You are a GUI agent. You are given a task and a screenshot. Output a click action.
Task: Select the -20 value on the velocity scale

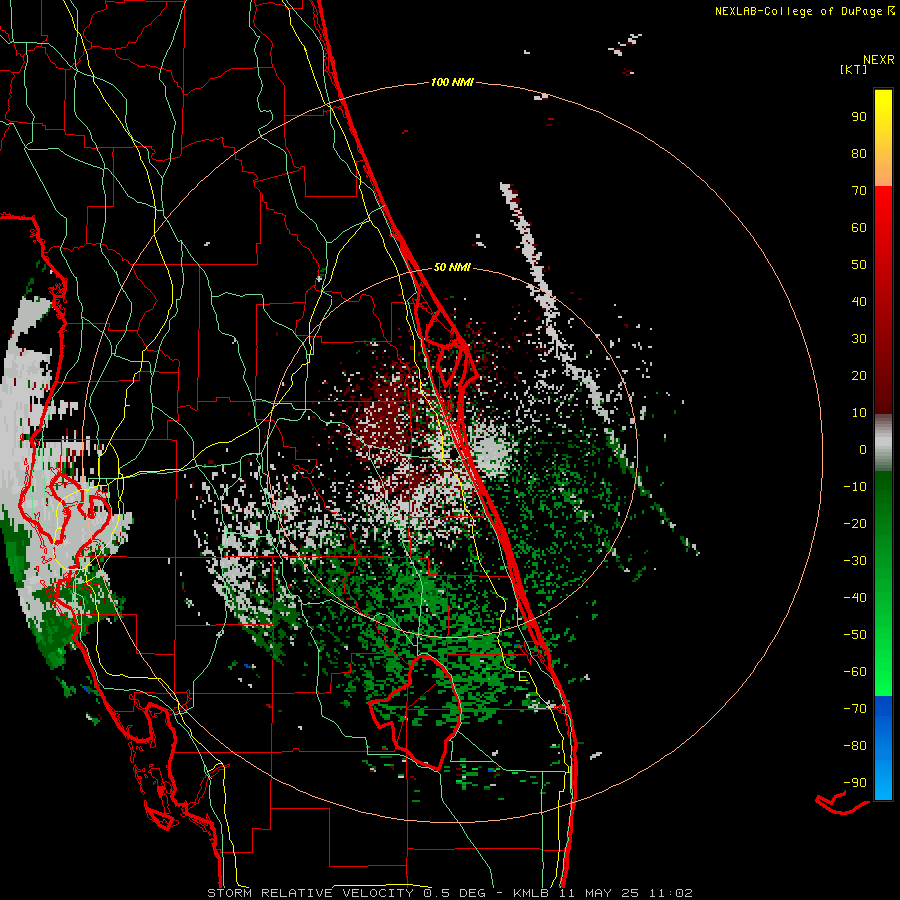coord(855,524)
